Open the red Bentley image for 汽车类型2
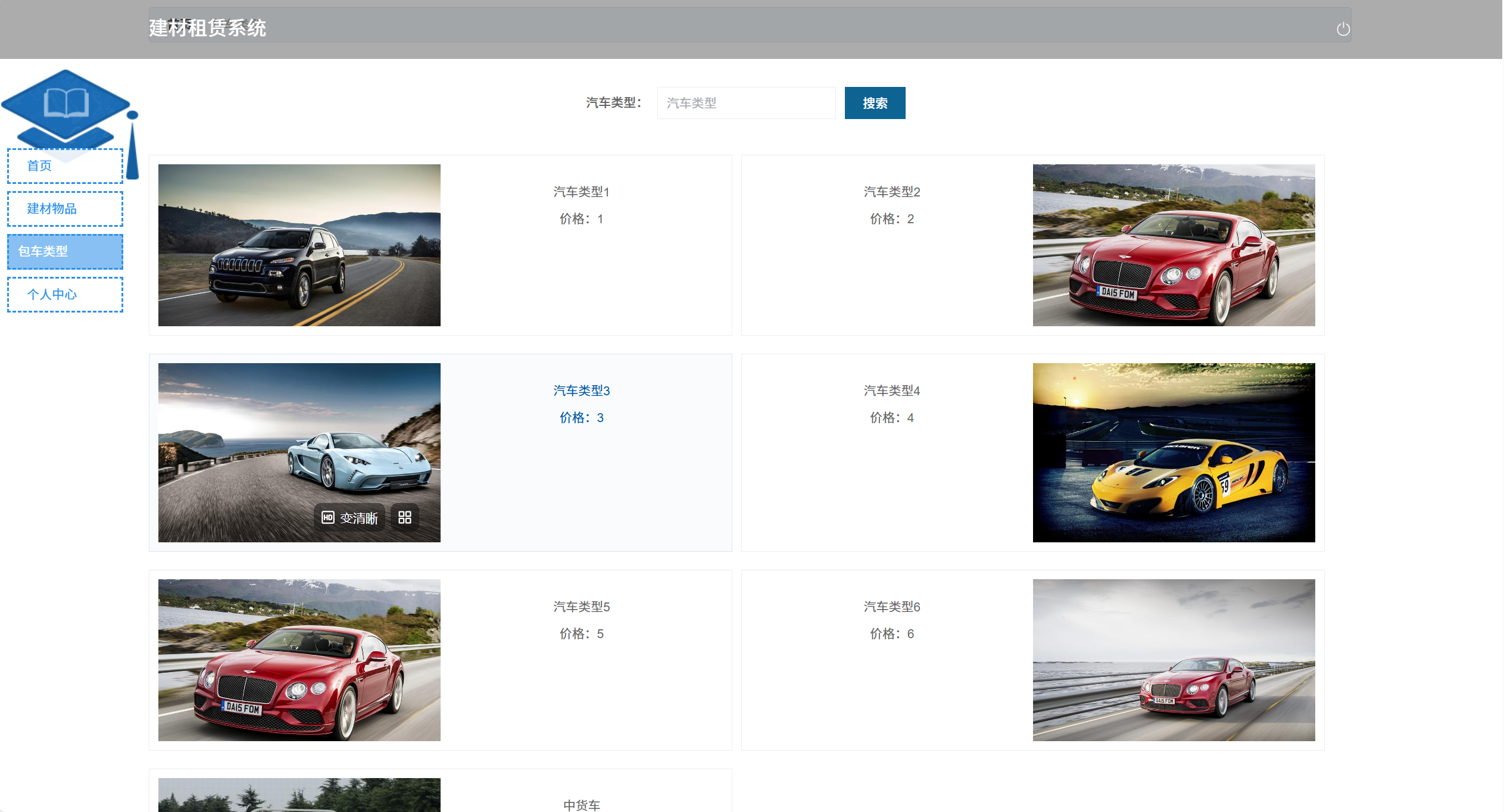The image size is (1504, 812). click(1174, 245)
